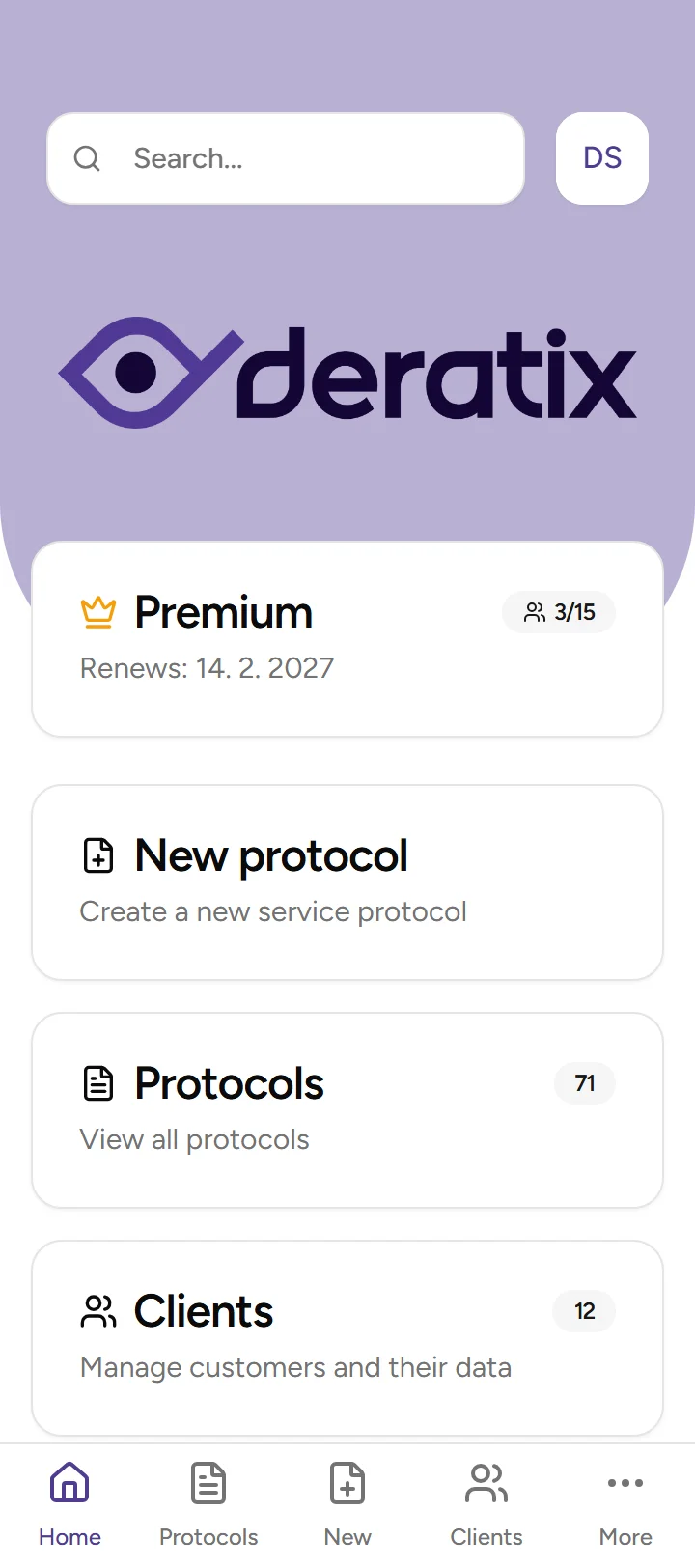
Task: Click the Premium crown icon
Action: [x=98, y=612]
